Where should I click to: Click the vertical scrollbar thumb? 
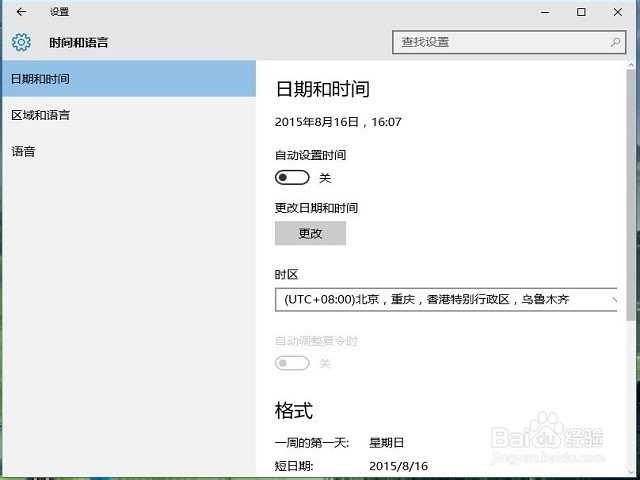point(631,194)
